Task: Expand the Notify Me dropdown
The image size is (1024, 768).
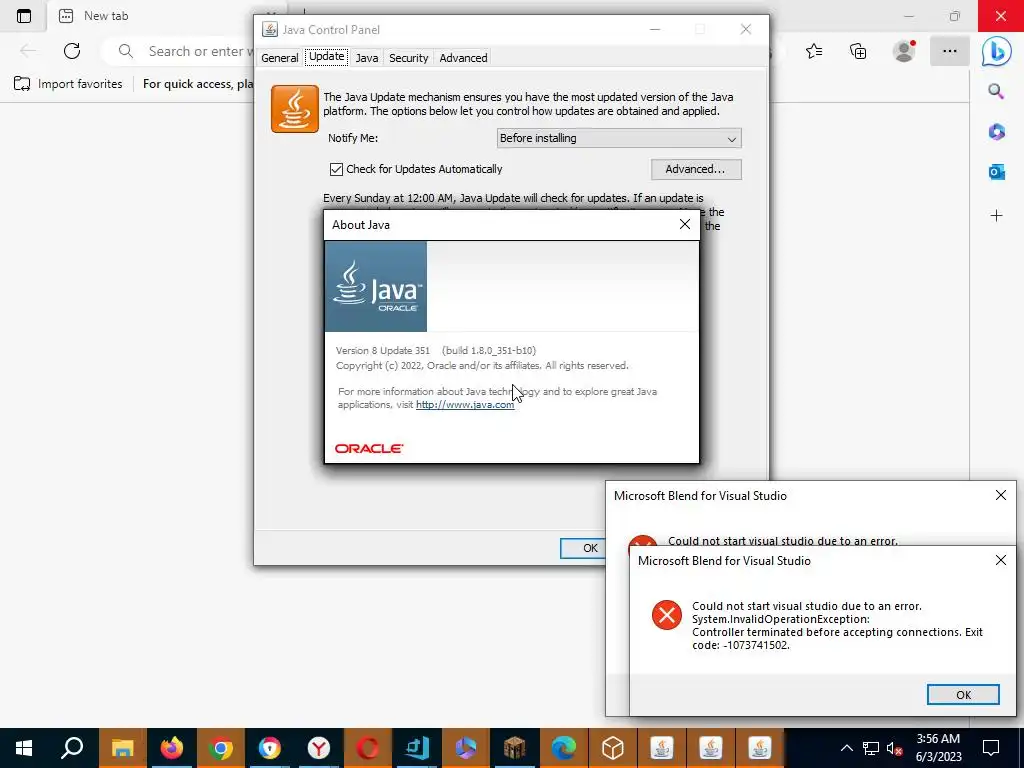Action: point(618,138)
